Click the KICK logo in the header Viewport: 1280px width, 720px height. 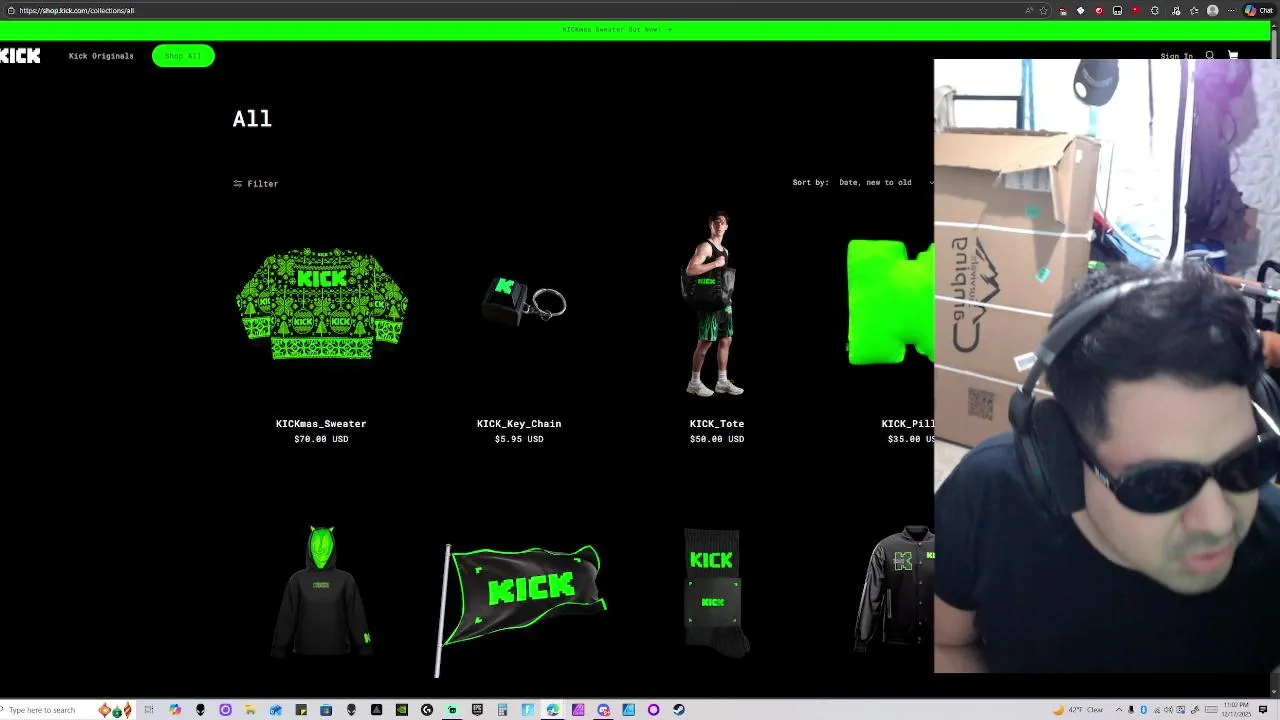tap(20, 56)
